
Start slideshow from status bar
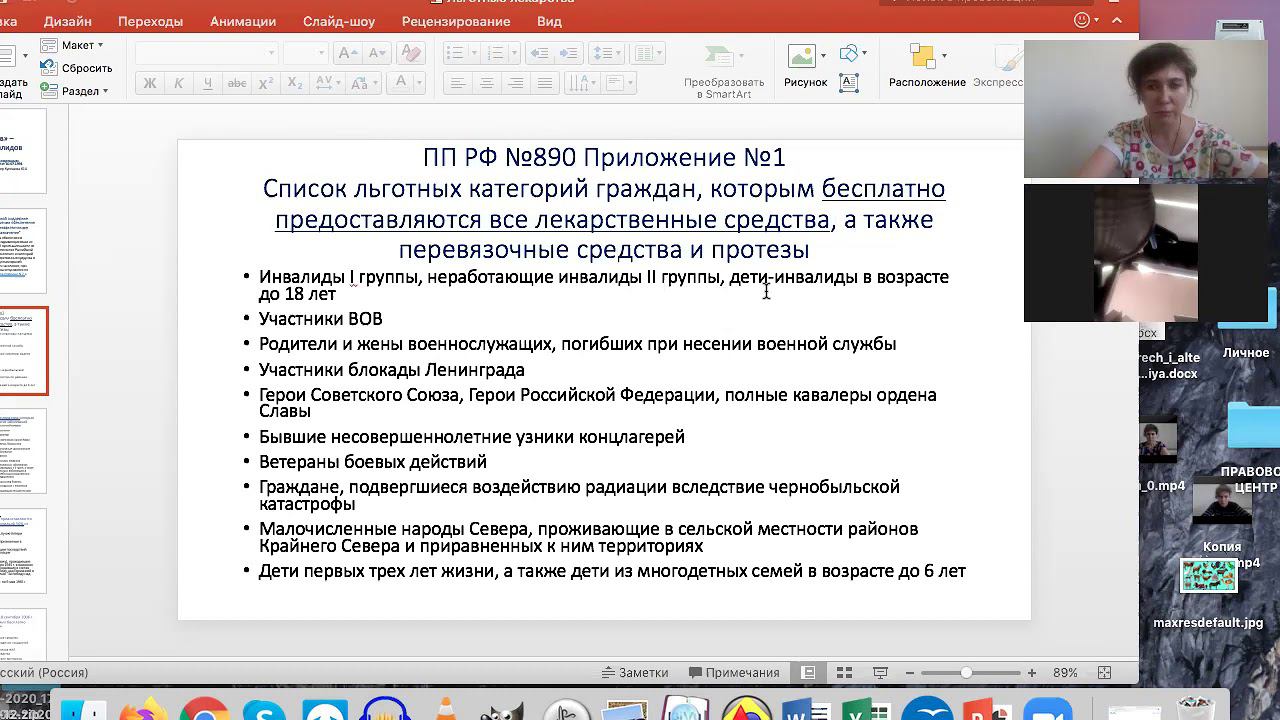(880, 673)
